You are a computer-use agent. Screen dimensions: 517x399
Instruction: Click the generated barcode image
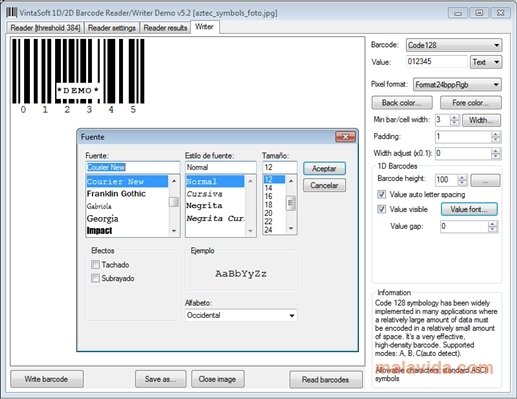[78, 76]
